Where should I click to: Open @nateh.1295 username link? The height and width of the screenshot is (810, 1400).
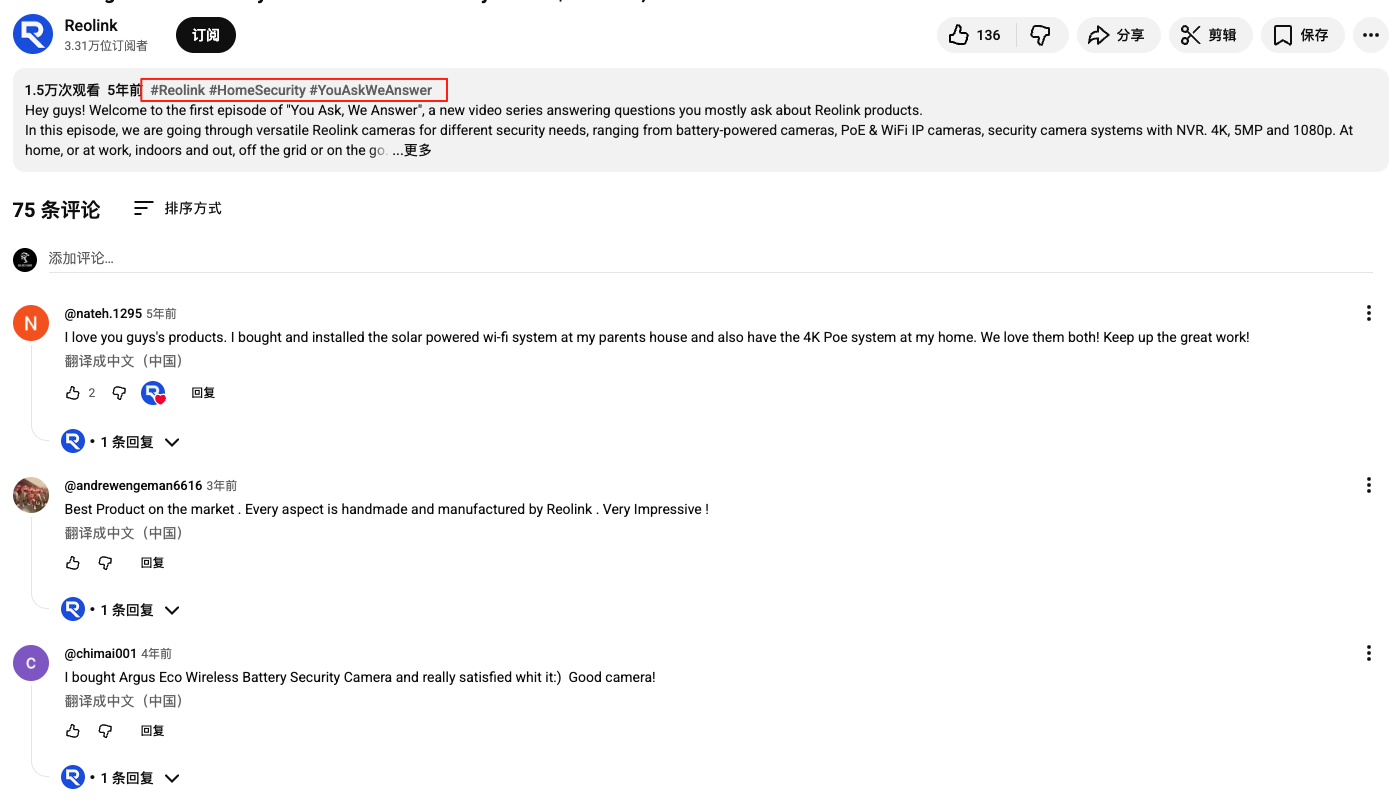[x=103, y=313]
